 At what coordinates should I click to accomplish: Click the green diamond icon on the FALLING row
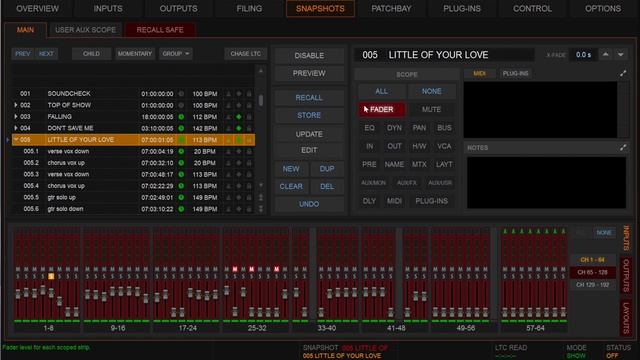(239, 117)
